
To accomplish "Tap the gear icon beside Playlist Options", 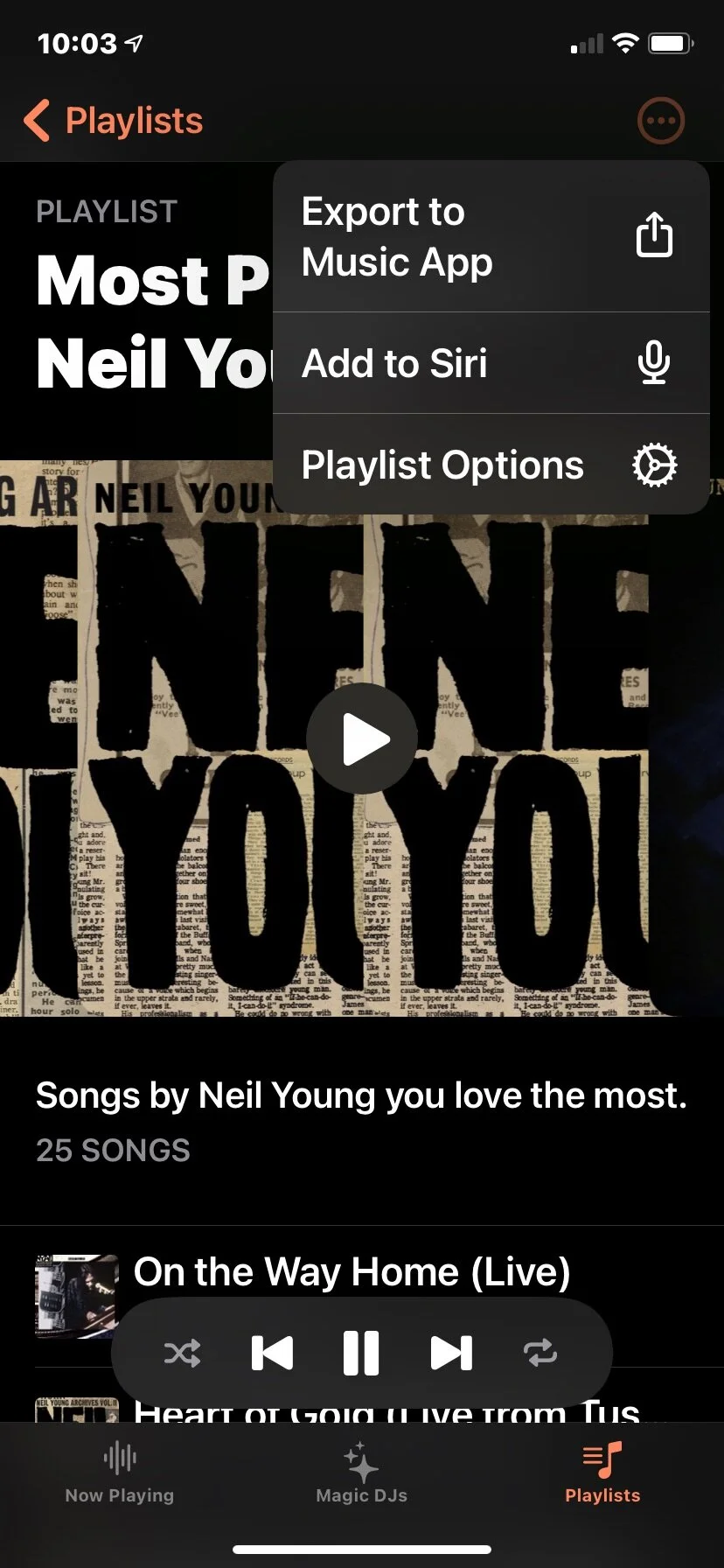I will tap(654, 465).
